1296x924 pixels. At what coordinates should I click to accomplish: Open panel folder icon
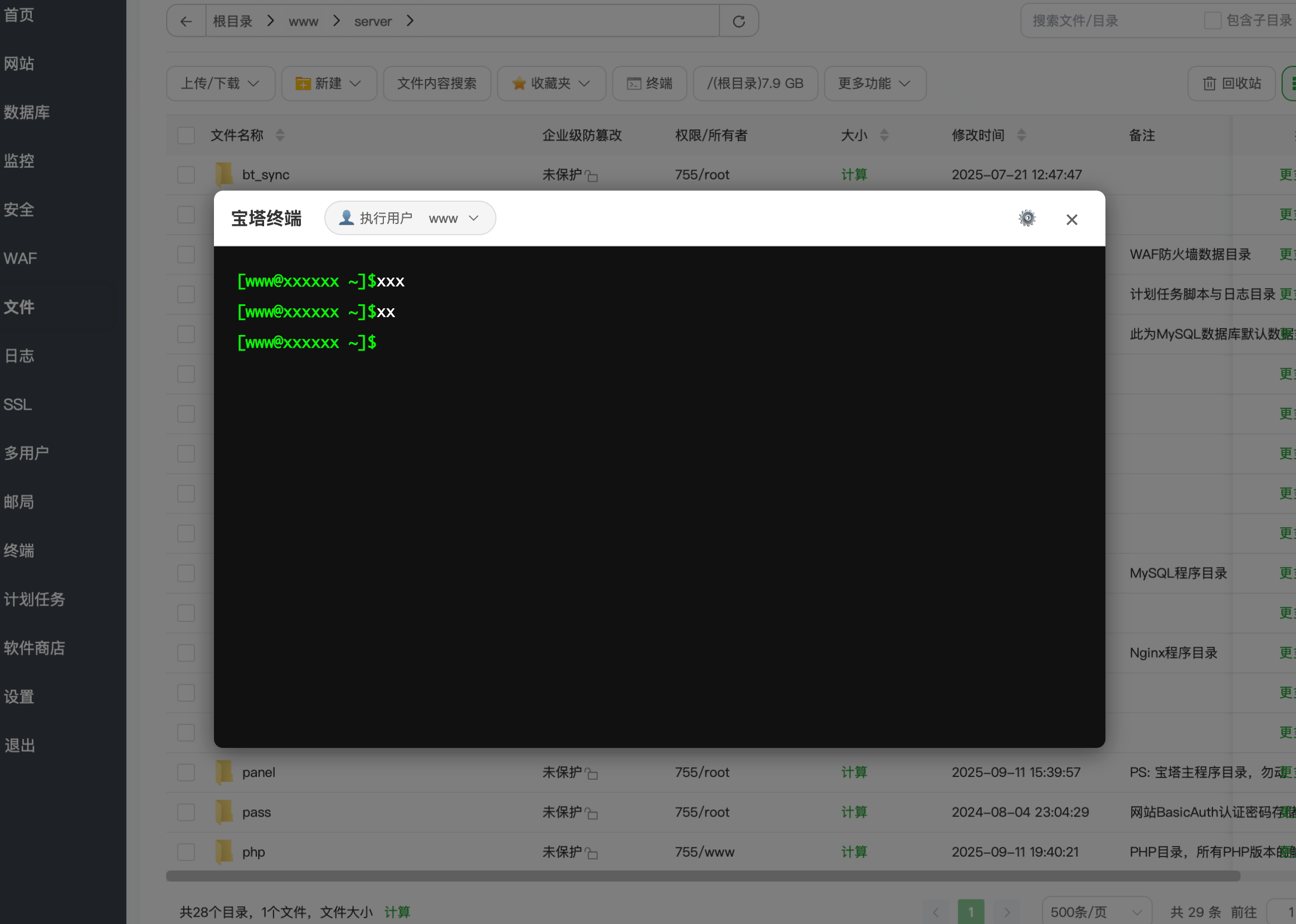click(224, 772)
